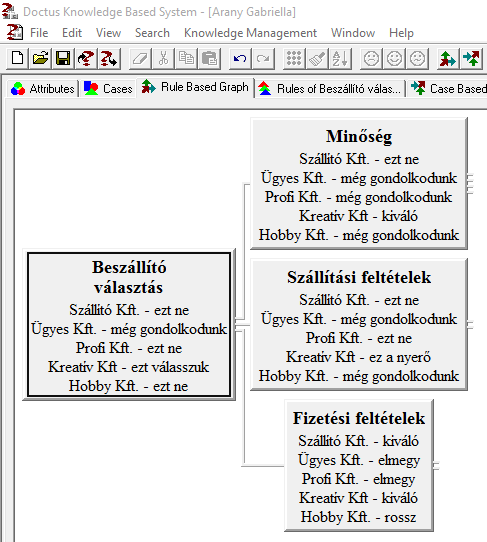Click 'Szállító Kft. - ezt ne' in Minőség

pyautogui.click(x=359, y=159)
